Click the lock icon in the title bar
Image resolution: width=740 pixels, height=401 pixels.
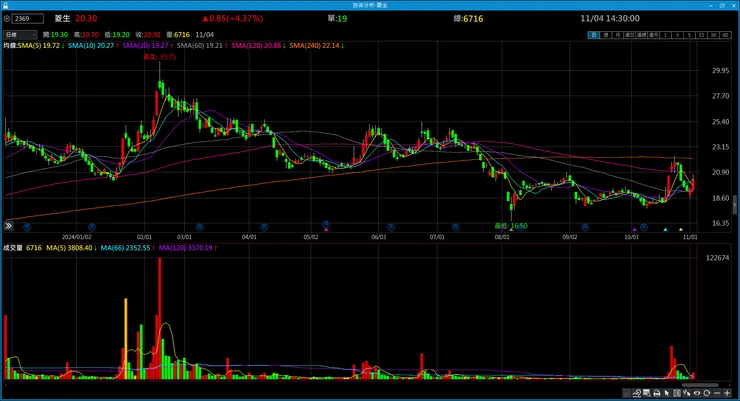tap(5, 5)
